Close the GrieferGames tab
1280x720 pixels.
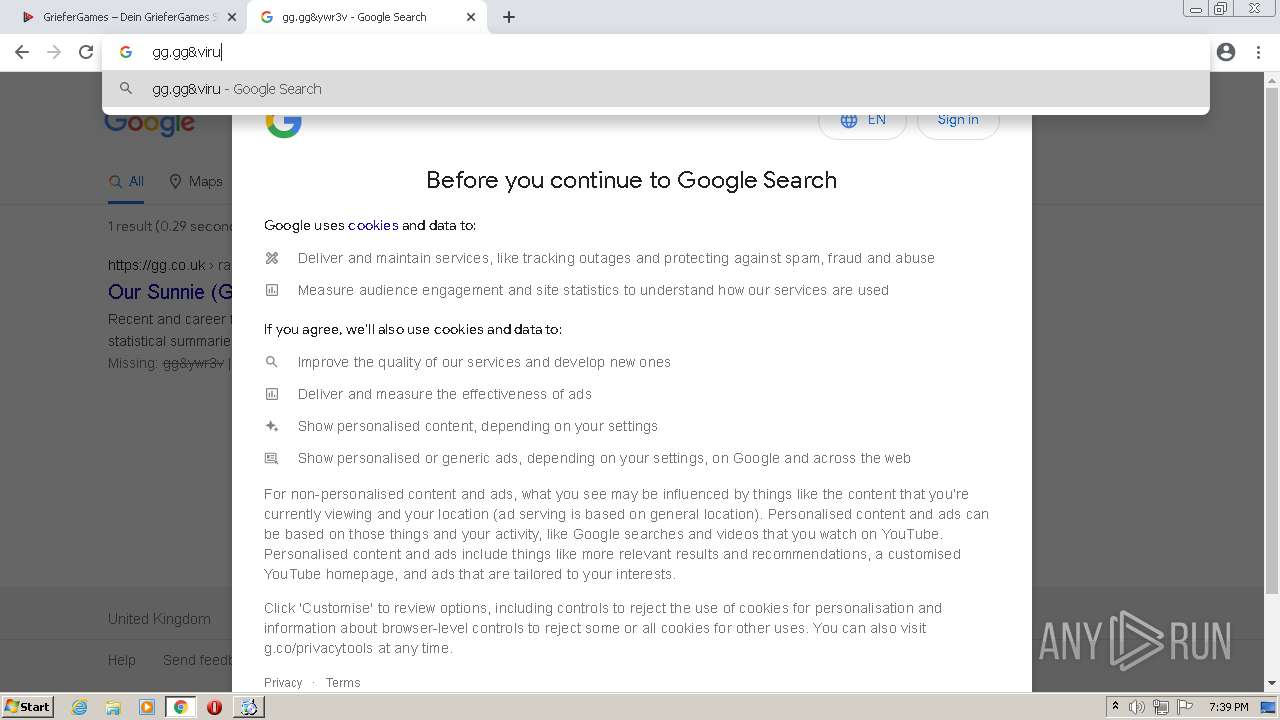232,17
